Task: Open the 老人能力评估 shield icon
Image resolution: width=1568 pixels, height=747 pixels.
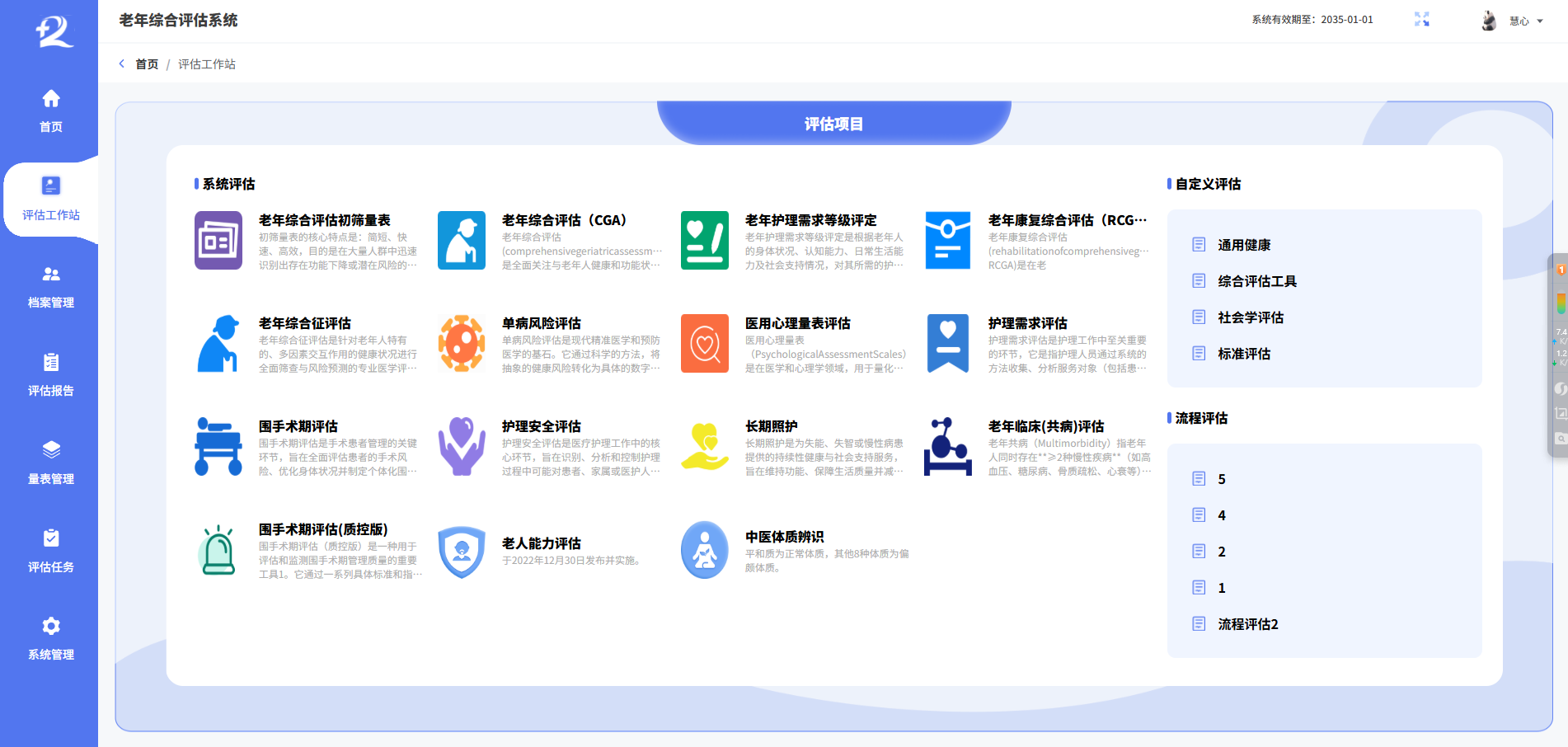Action: tap(461, 552)
